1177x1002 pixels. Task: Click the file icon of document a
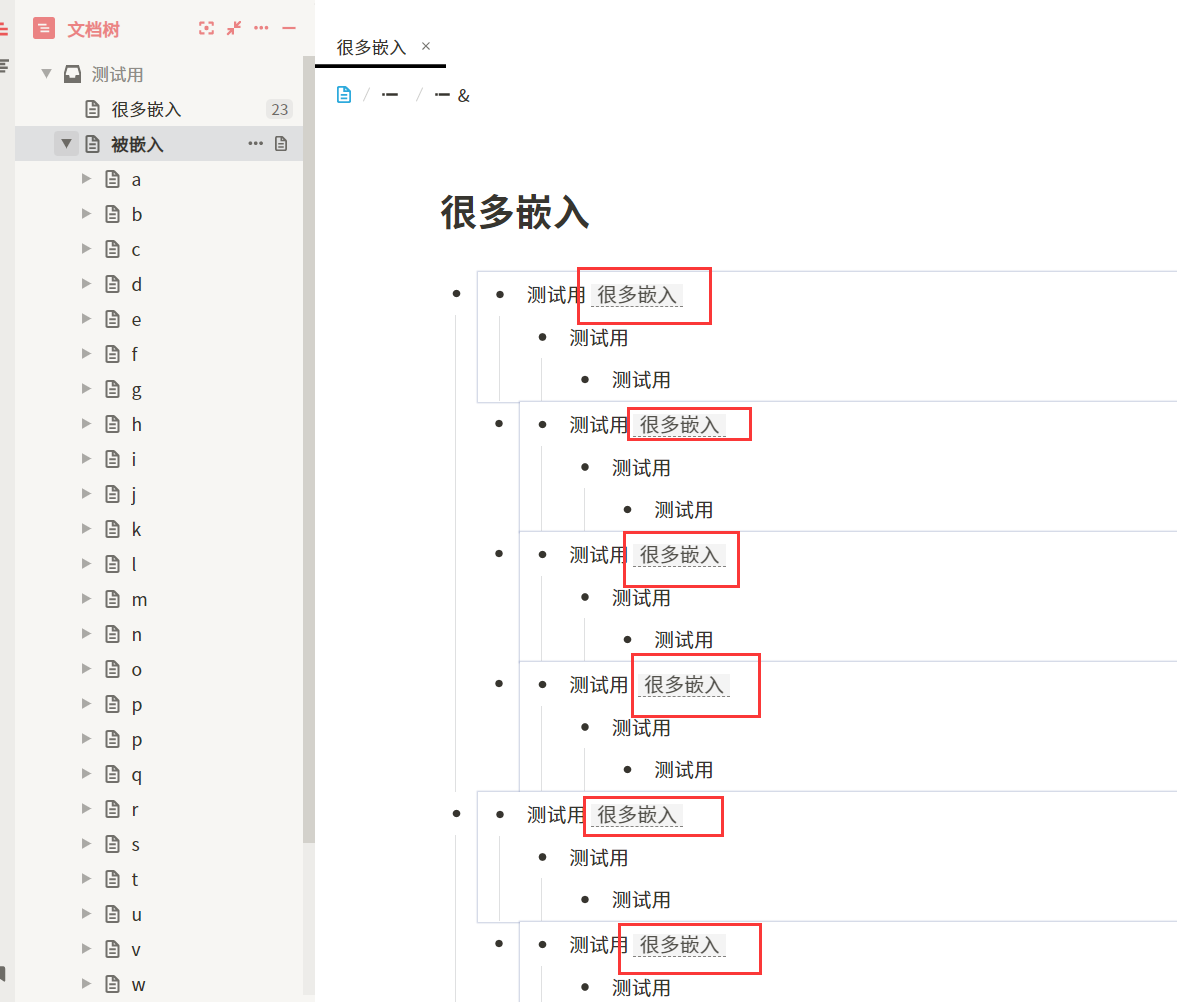[x=113, y=179]
